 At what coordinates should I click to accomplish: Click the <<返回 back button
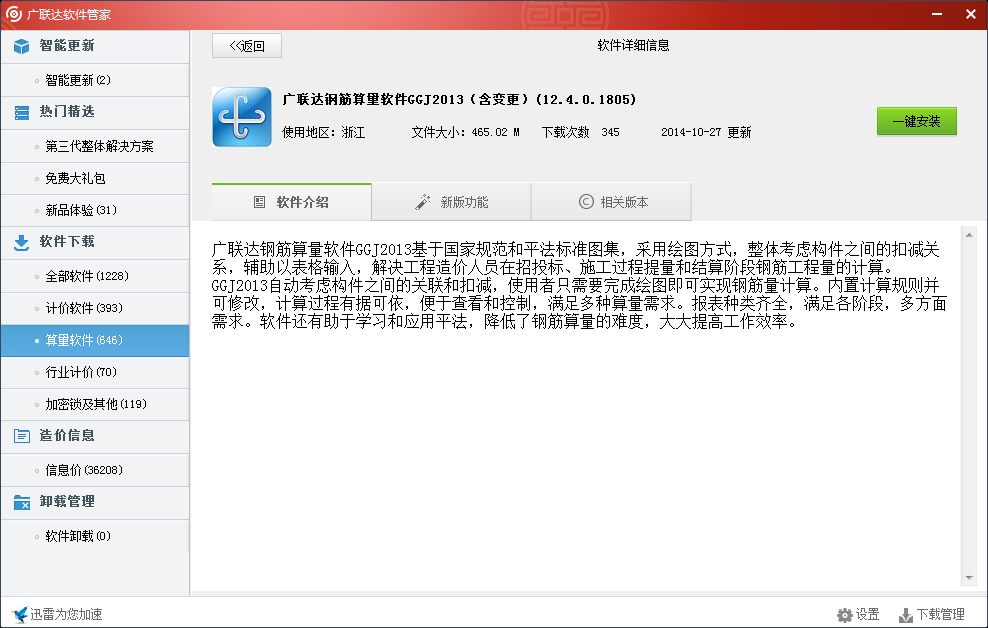tap(247, 46)
